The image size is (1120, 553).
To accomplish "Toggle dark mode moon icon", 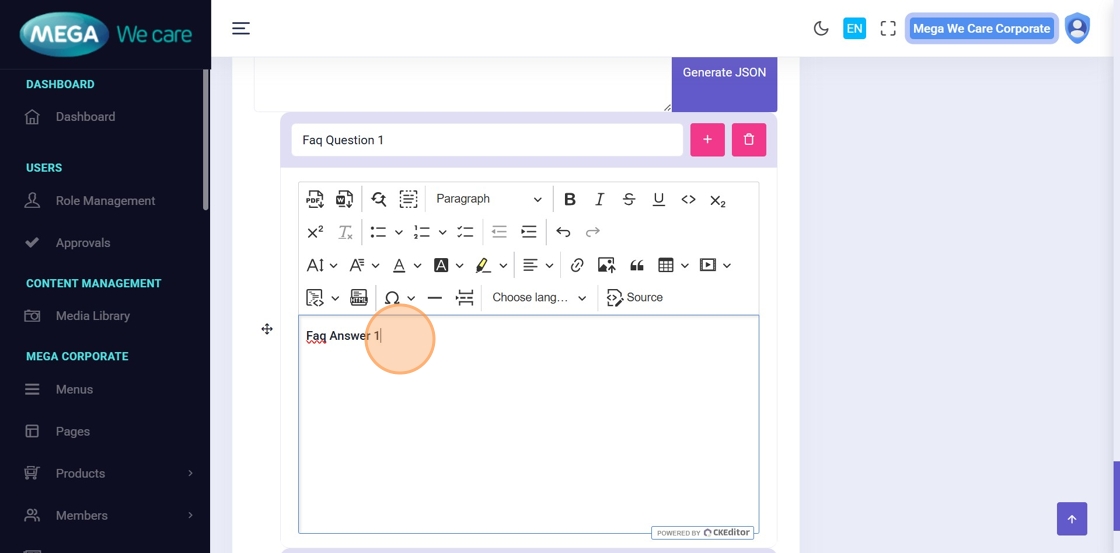I will coord(821,28).
